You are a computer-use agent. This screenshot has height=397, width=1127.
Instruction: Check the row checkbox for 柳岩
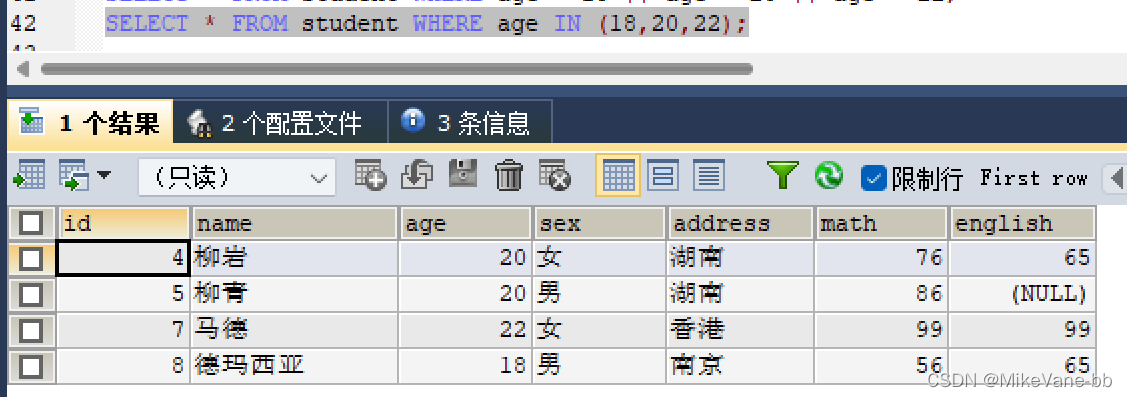click(x=31, y=258)
